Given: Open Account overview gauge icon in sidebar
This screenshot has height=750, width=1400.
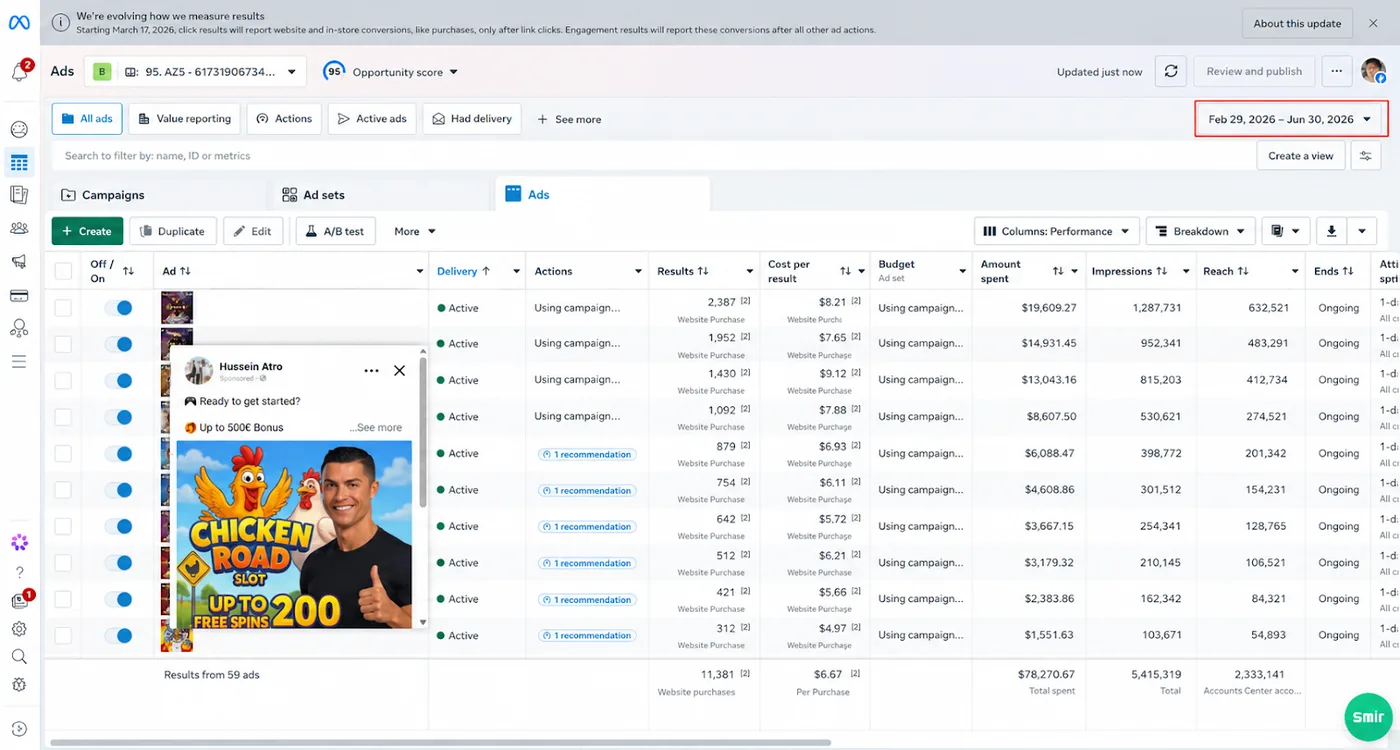Looking at the screenshot, I should coord(19,129).
